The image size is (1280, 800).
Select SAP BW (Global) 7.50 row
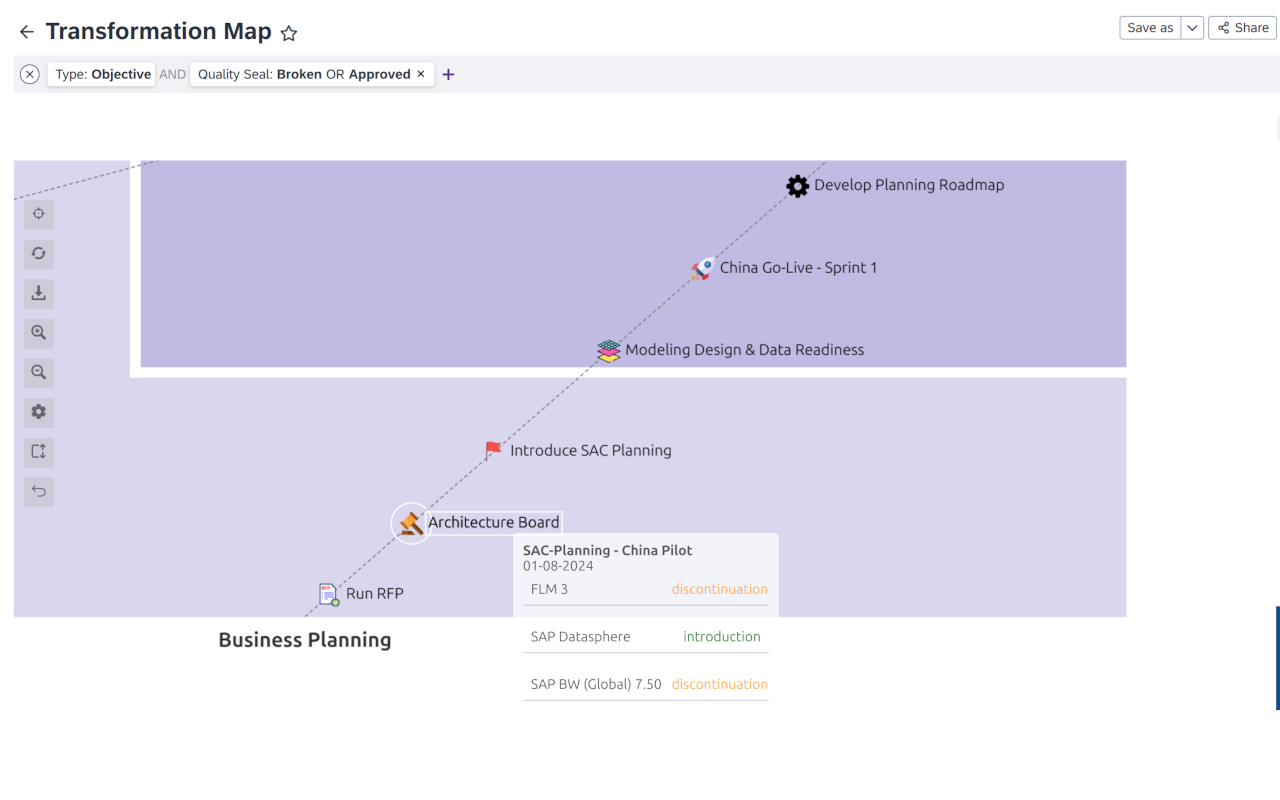tap(647, 685)
